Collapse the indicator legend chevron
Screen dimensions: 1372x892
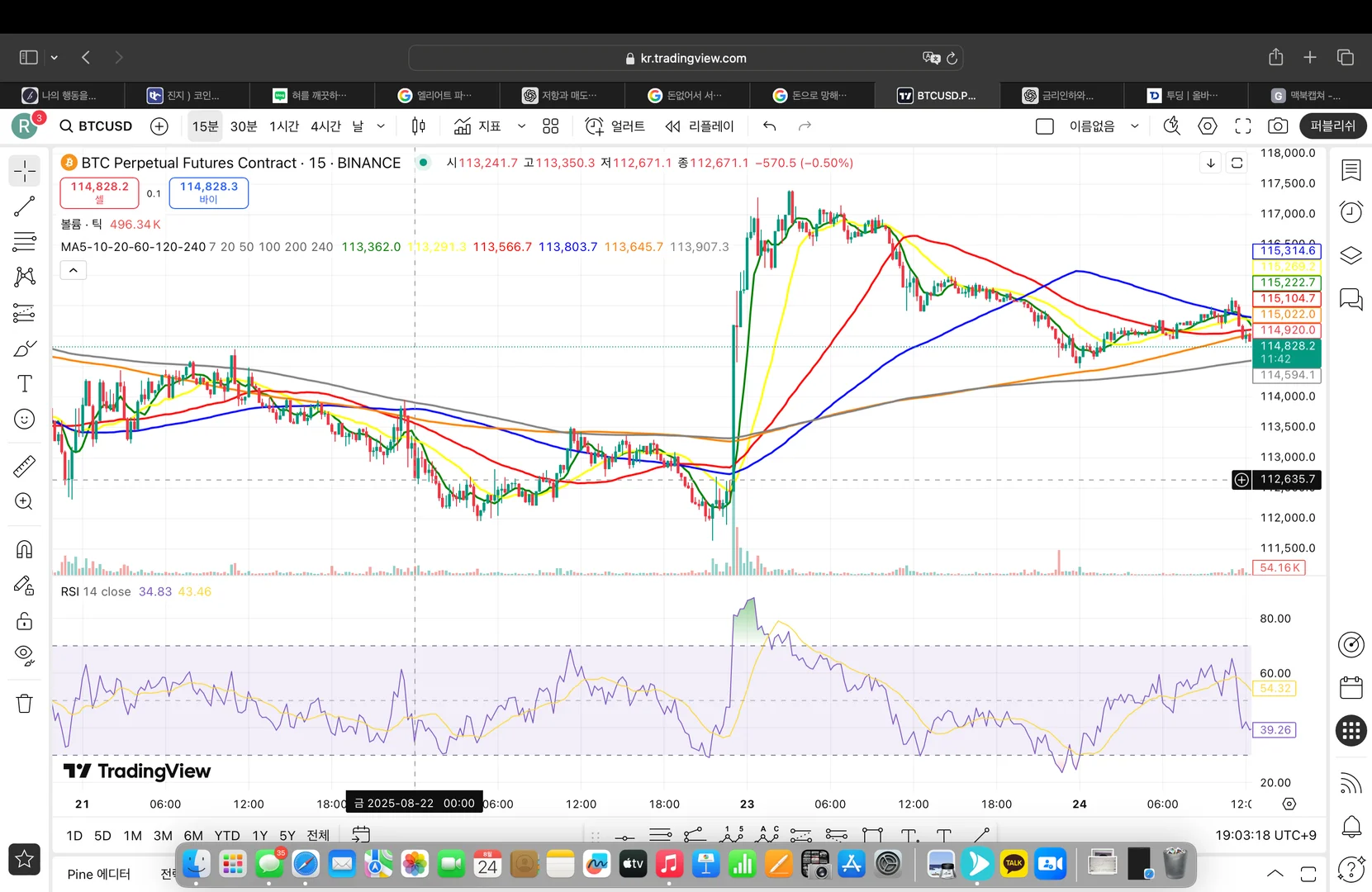tap(74, 270)
